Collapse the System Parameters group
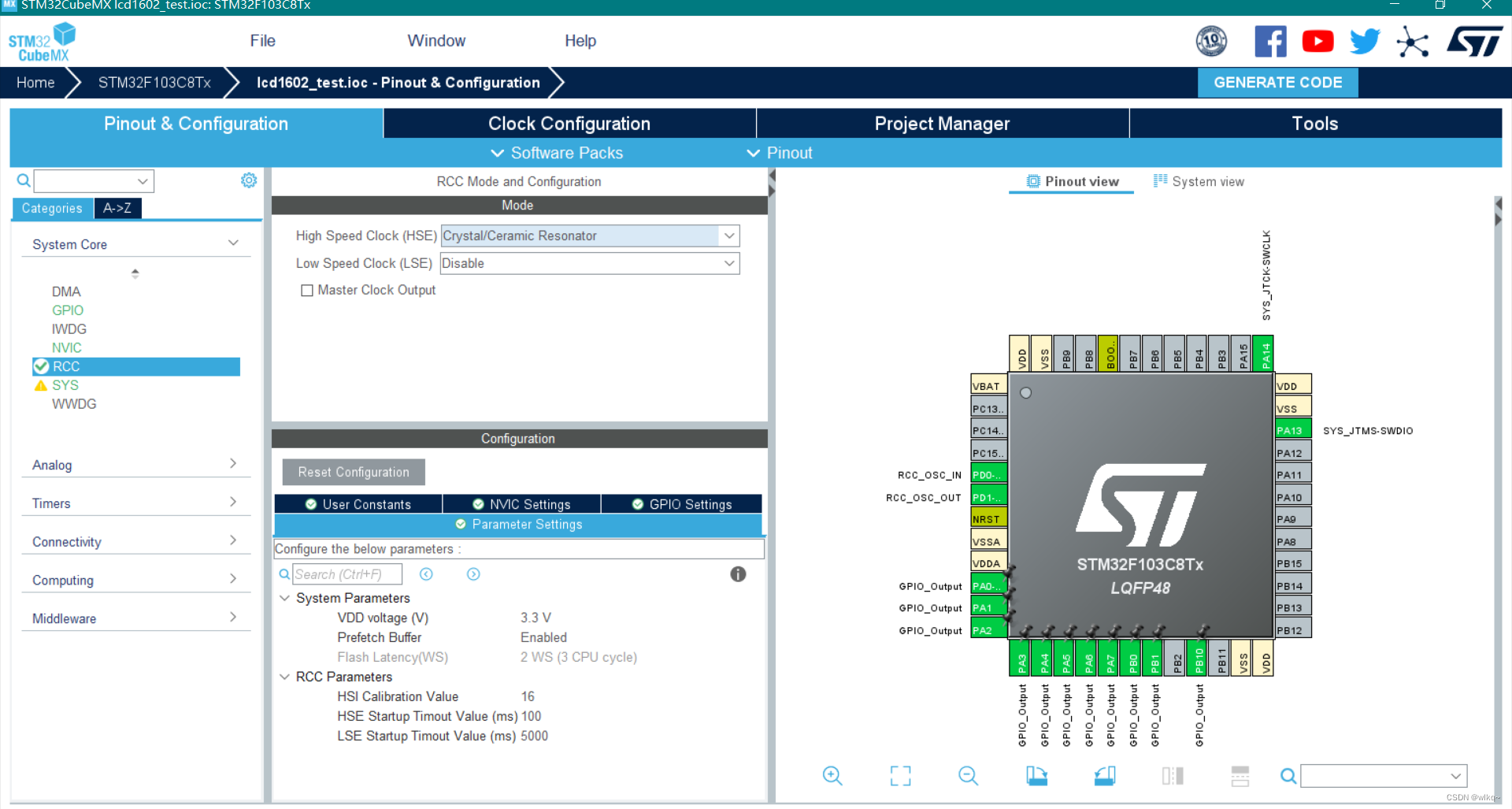Viewport: 1512px width, 809px height. coord(284,598)
